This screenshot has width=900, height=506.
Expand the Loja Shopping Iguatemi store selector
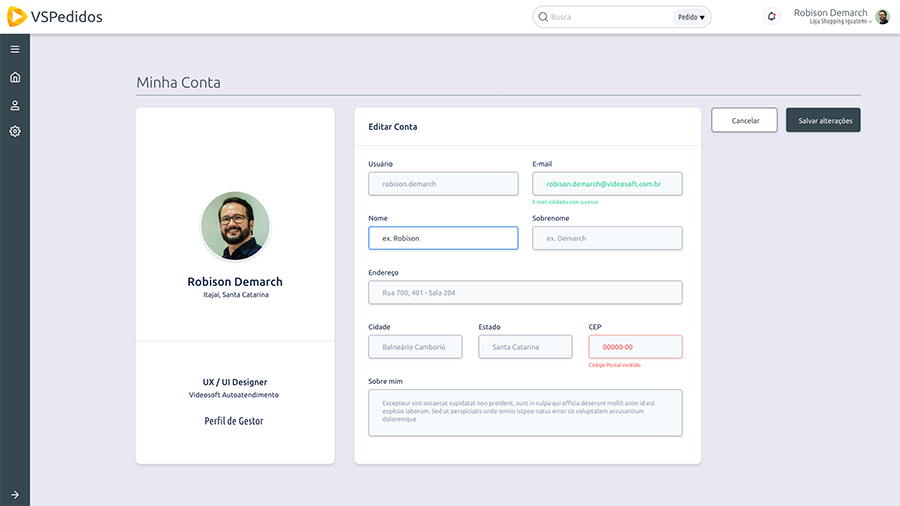(840, 22)
